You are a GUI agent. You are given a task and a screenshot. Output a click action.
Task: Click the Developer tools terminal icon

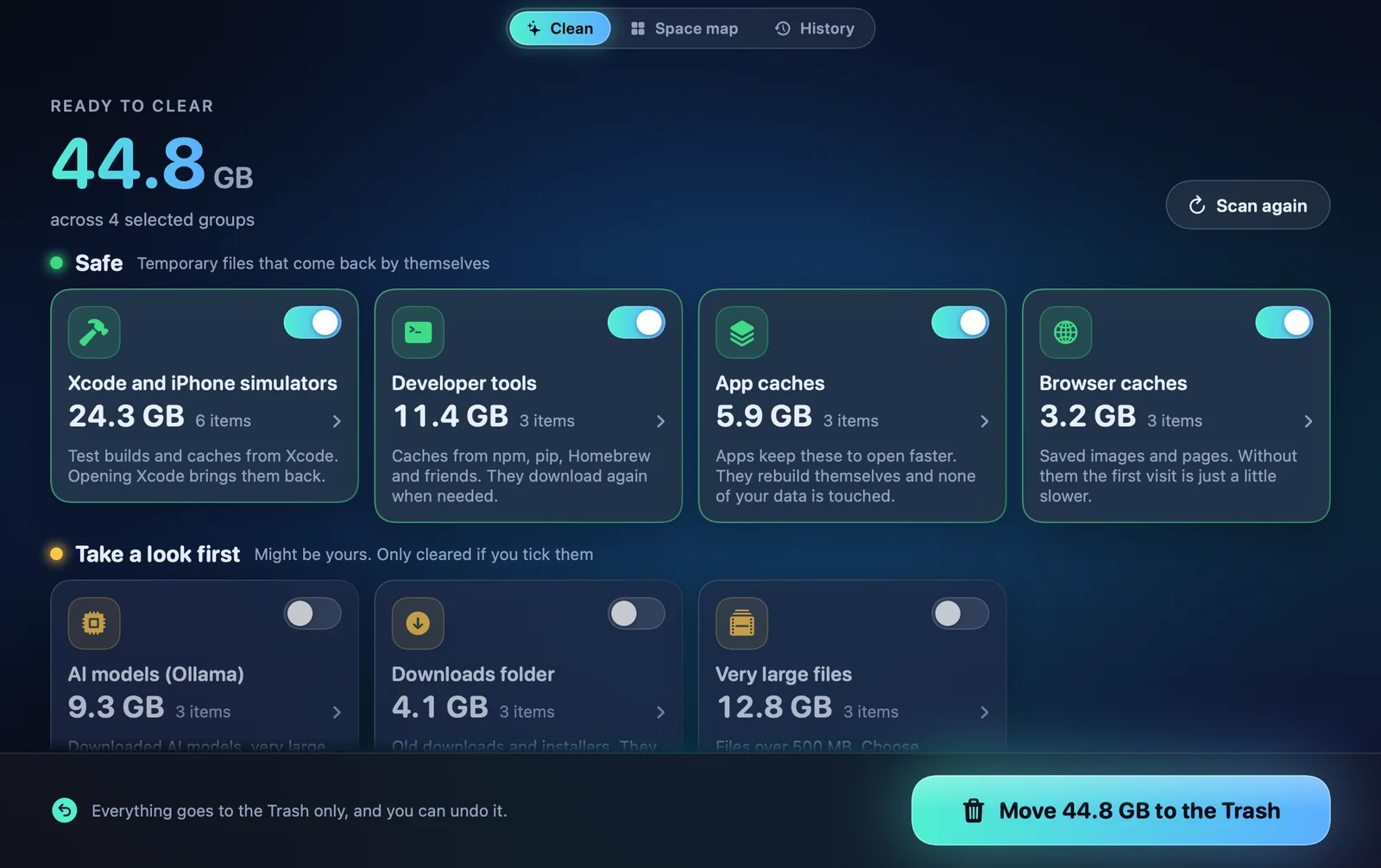[x=418, y=332]
